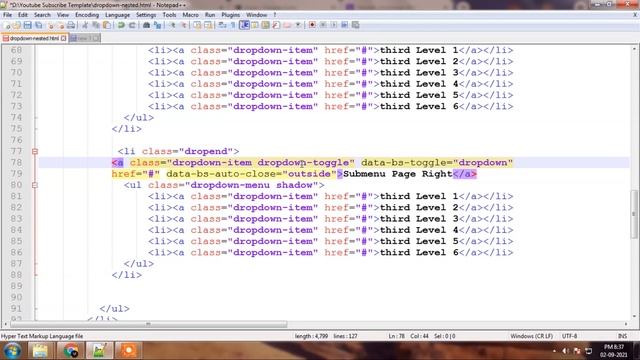The image size is (640, 360).
Task: Open the File menu
Action: point(7,15)
